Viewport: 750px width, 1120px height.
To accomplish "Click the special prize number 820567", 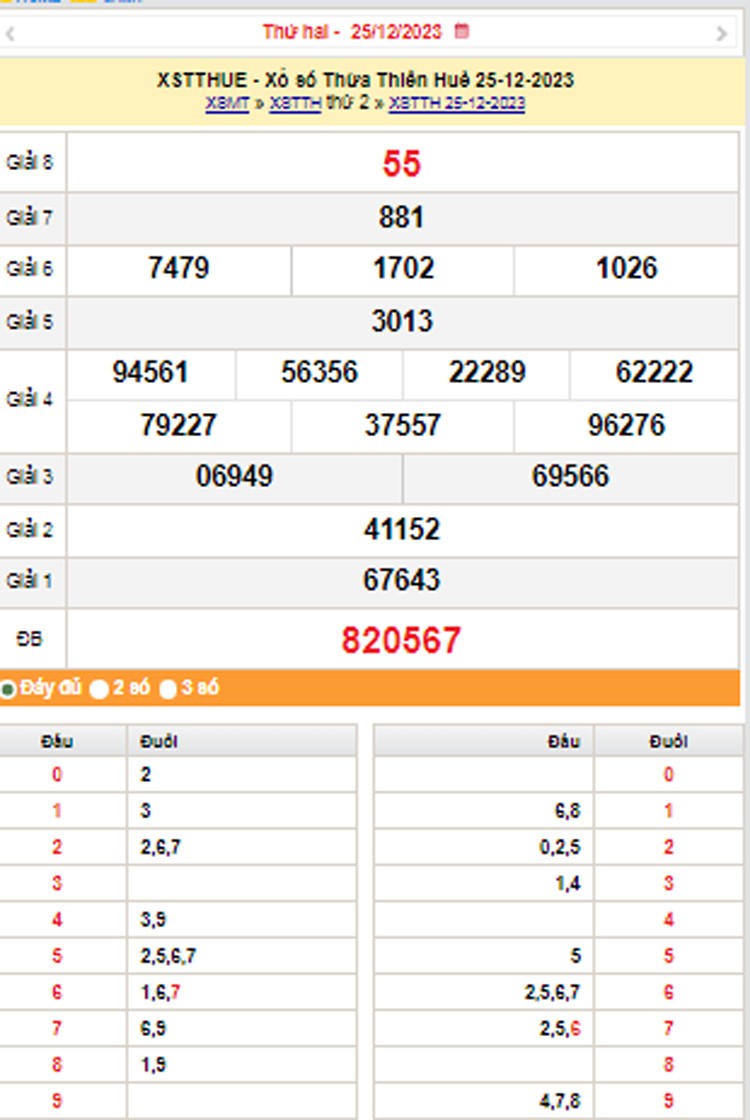I will pos(401,640).
